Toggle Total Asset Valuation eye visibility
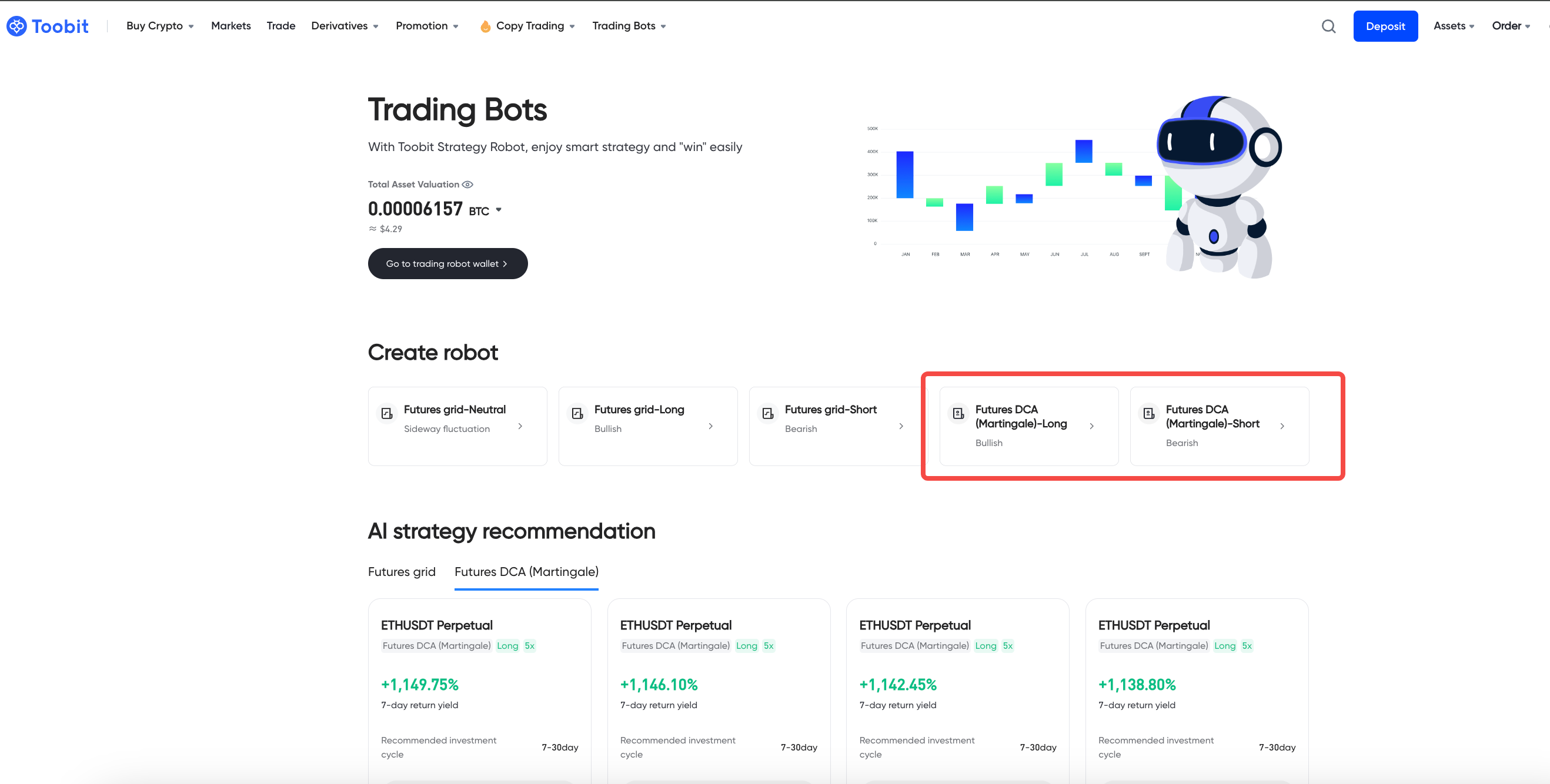The height and width of the screenshot is (784, 1550). 467,185
